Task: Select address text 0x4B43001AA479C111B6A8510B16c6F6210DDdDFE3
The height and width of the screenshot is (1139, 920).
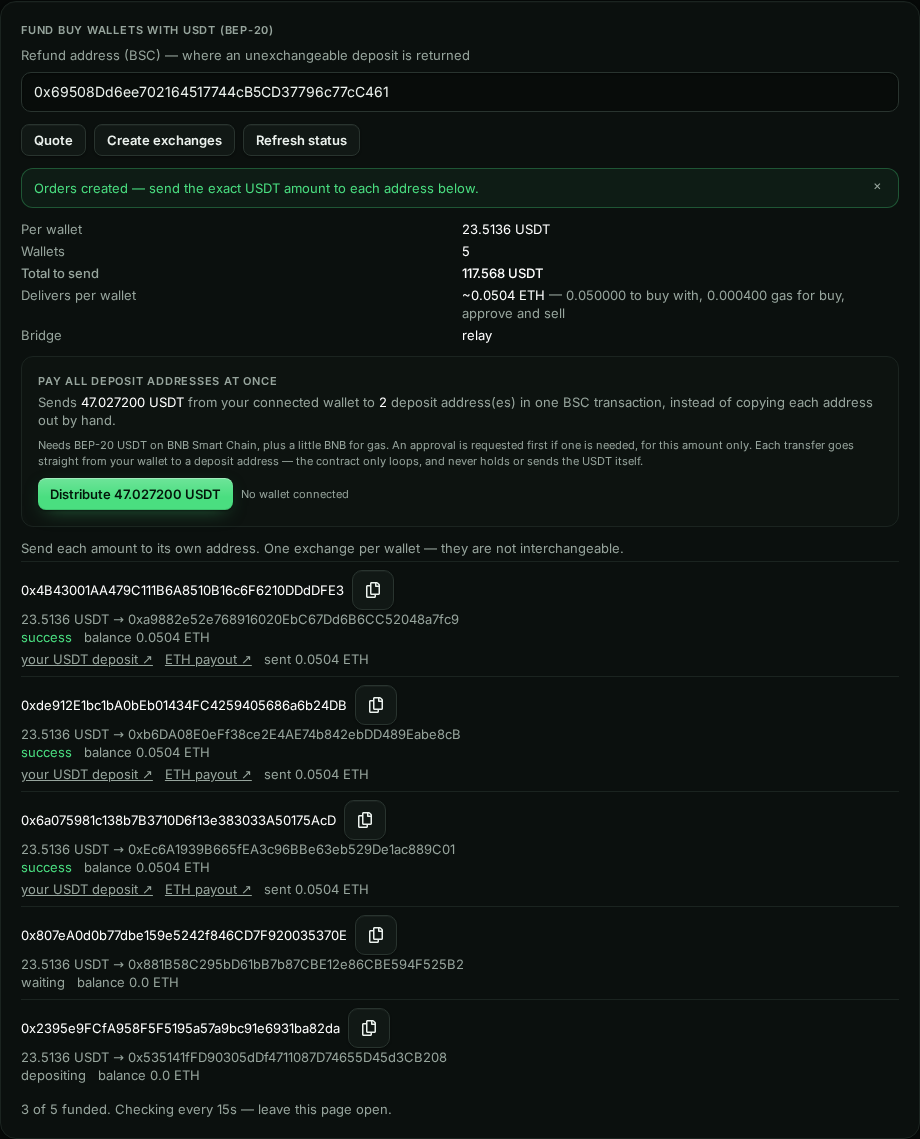Action: (x=182, y=591)
